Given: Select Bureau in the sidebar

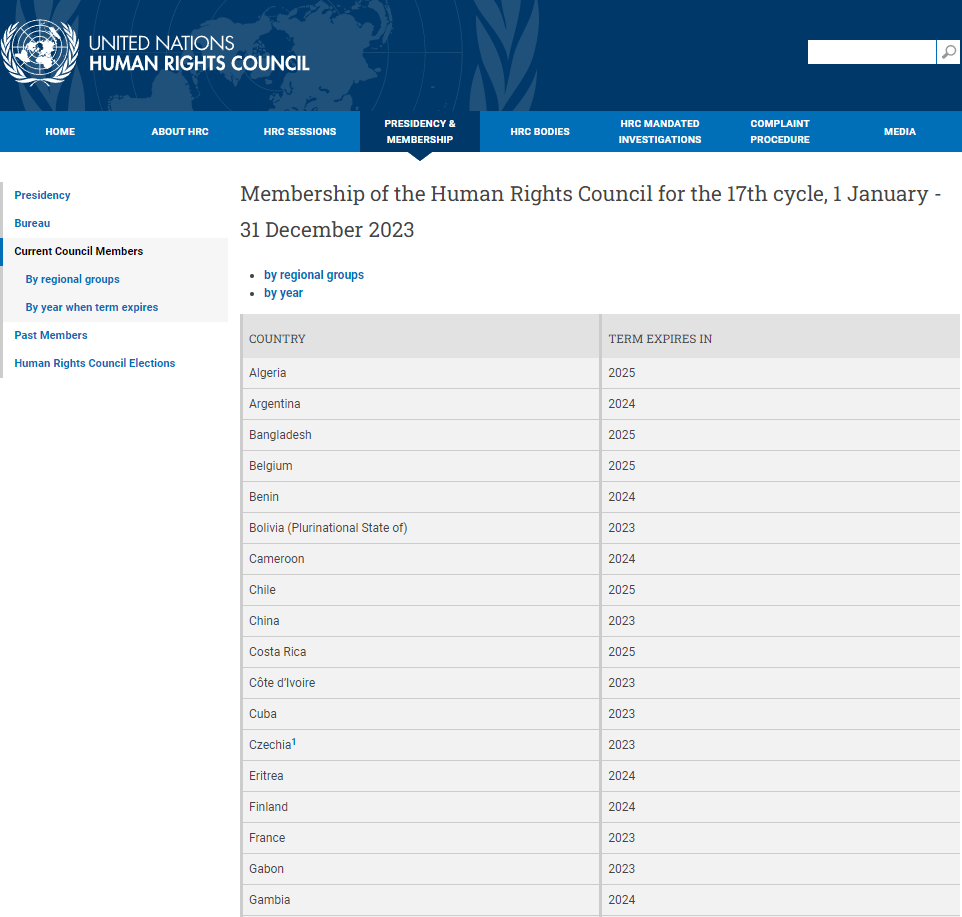Looking at the screenshot, I should coord(32,223).
